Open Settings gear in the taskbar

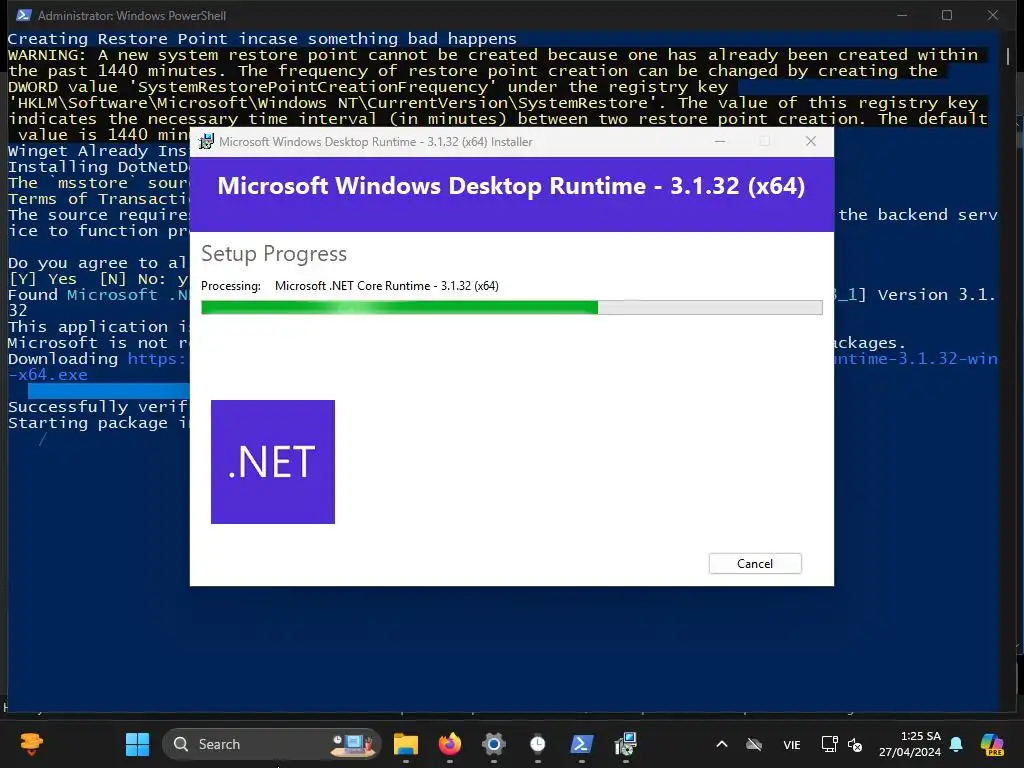pos(494,744)
